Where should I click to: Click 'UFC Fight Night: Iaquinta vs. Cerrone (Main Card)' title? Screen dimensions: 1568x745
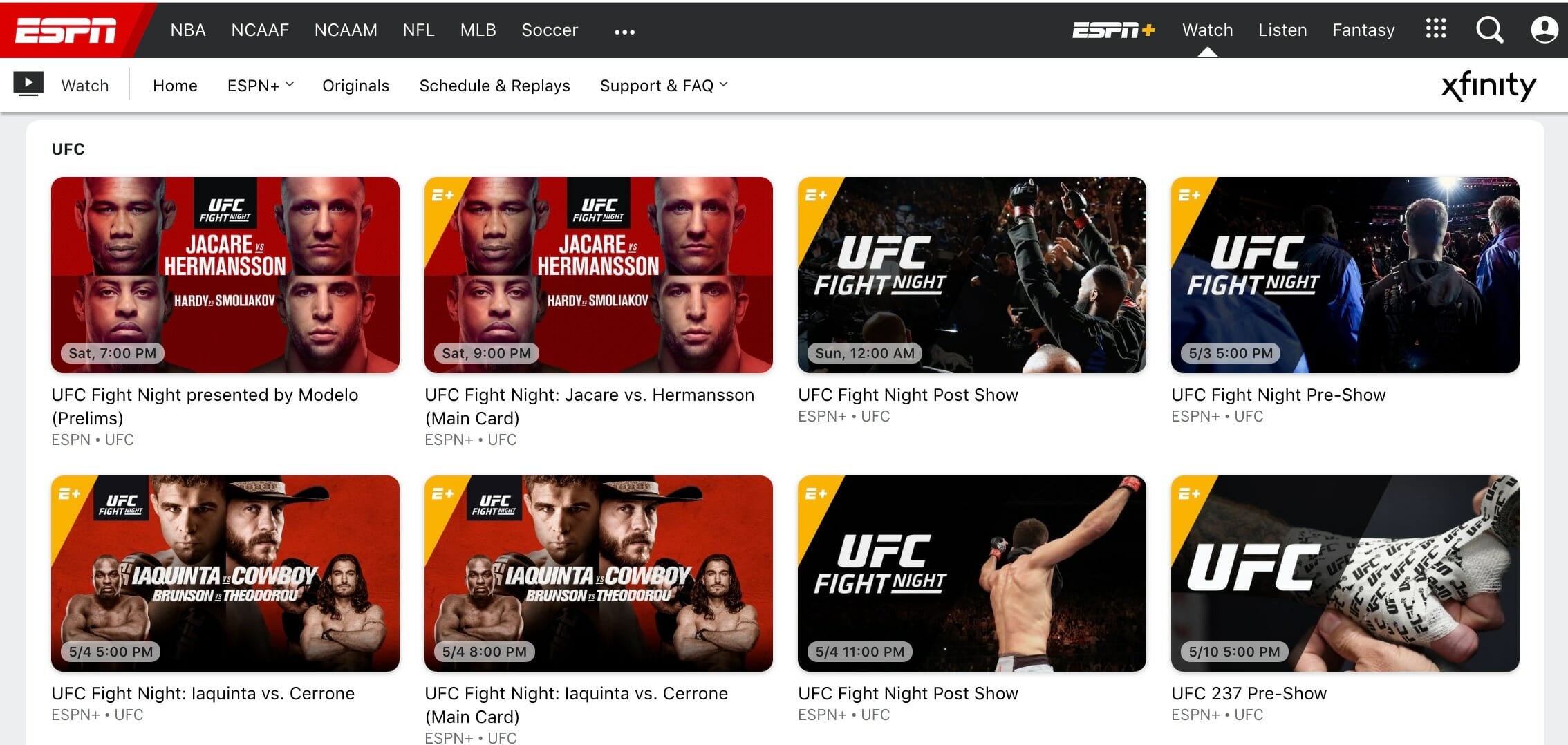coord(576,705)
